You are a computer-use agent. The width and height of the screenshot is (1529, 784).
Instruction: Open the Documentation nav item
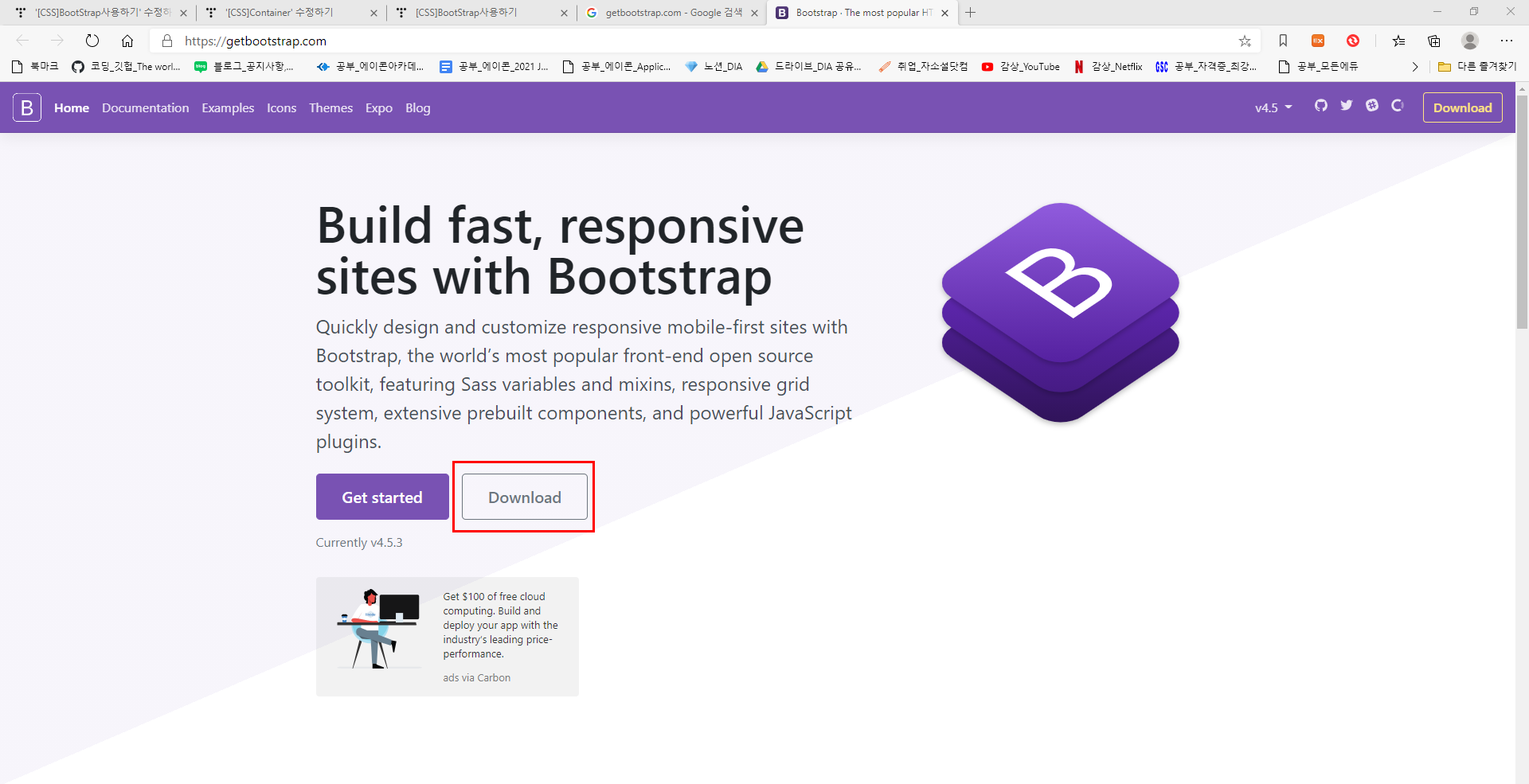[x=146, y=107]
